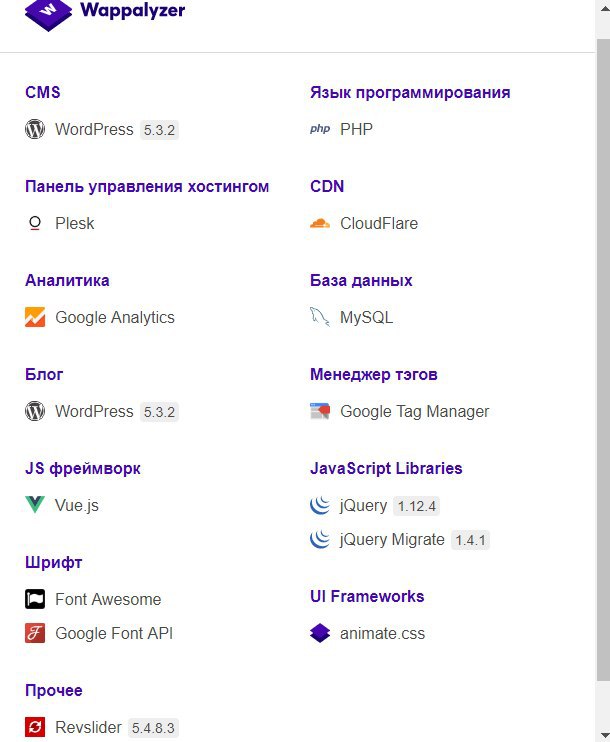Image resolution: width=610 pixels, height=742 pixels.
Task: Open the Google Font API link
Action: pos(114,633)
